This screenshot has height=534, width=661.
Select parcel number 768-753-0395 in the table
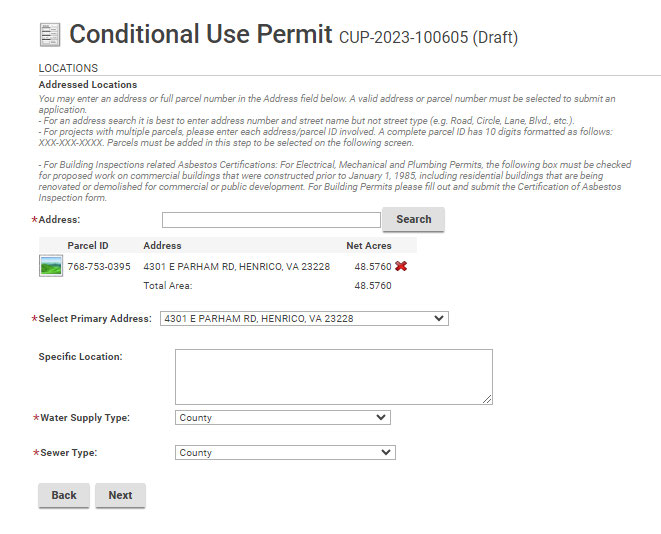pos(99,267)
